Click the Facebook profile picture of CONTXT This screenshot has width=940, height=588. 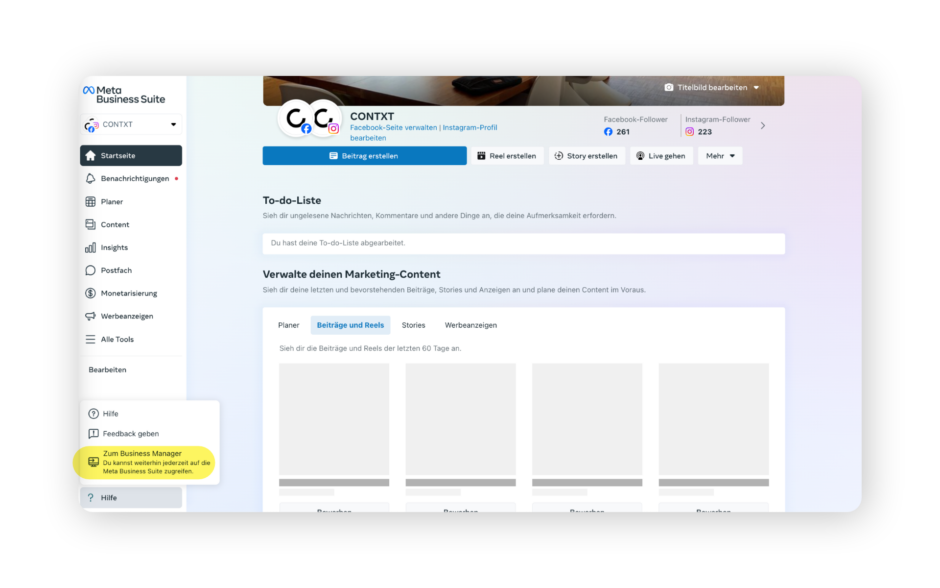(296, 119)
